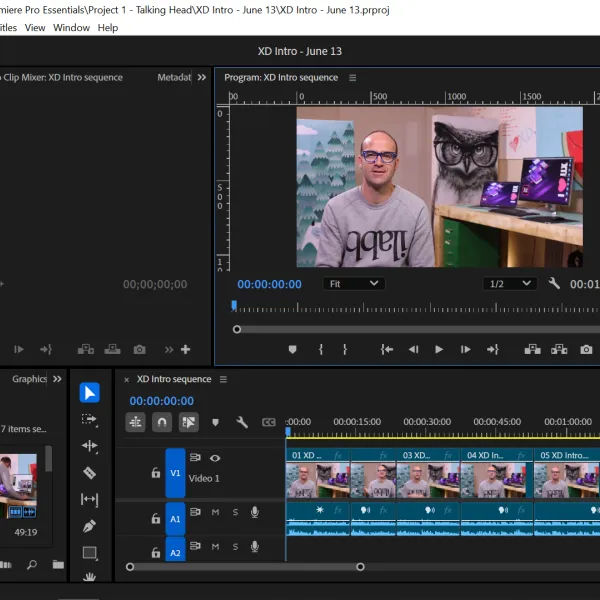600x600 pixels.
Task: Toggle V1 track lock
Action: tap(155, 473)
